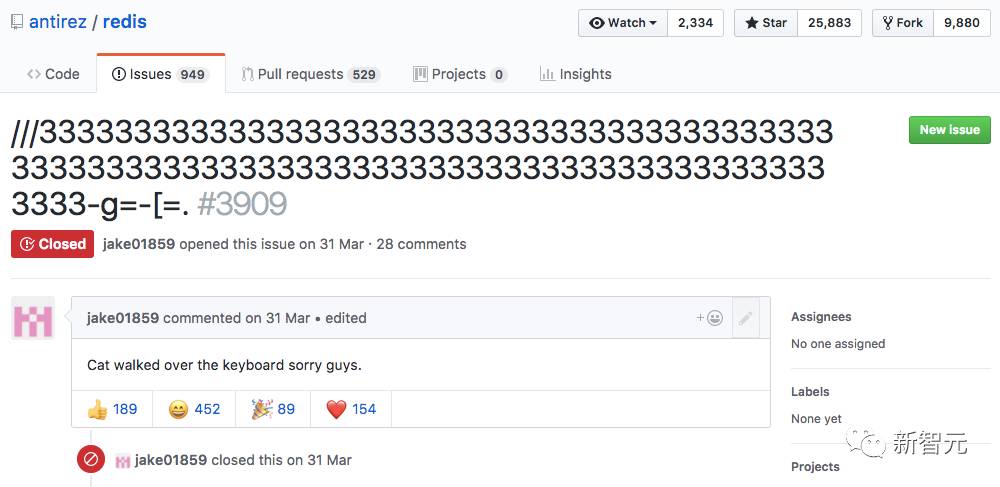Go to the Insights tab

coord(575,74)
